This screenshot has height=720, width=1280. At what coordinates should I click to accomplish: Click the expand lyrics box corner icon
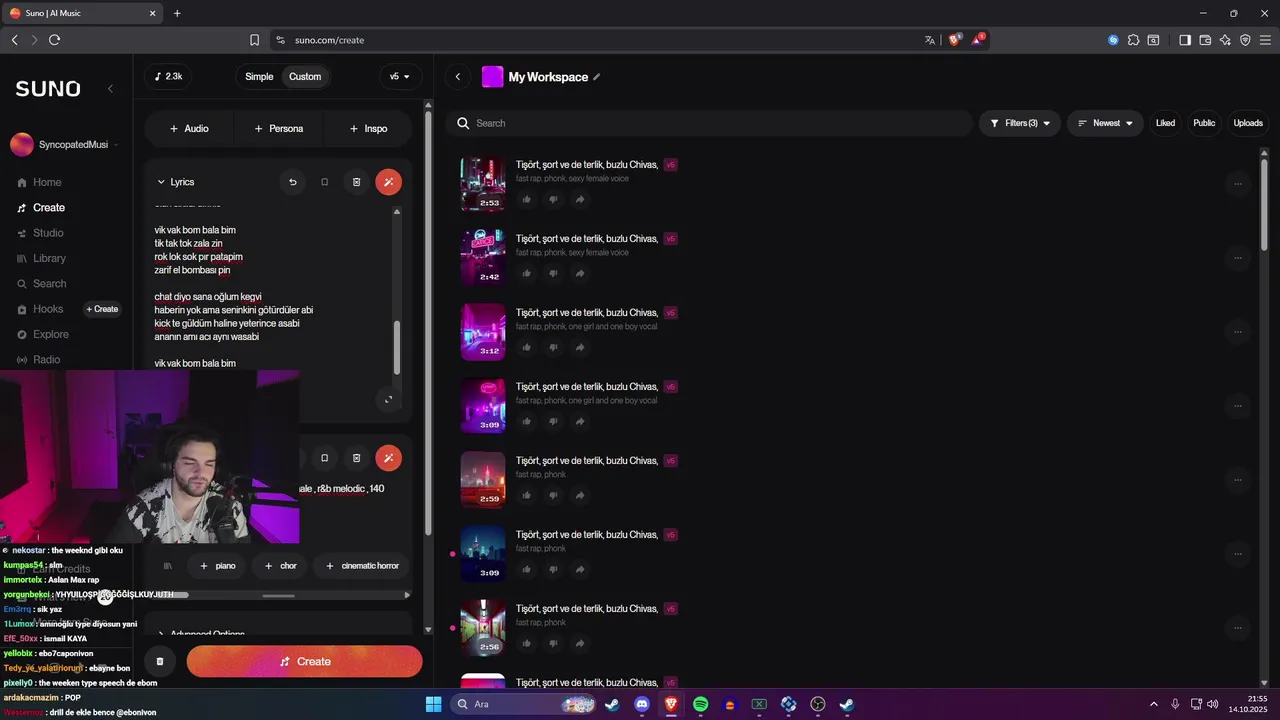(x=388, y=400)
